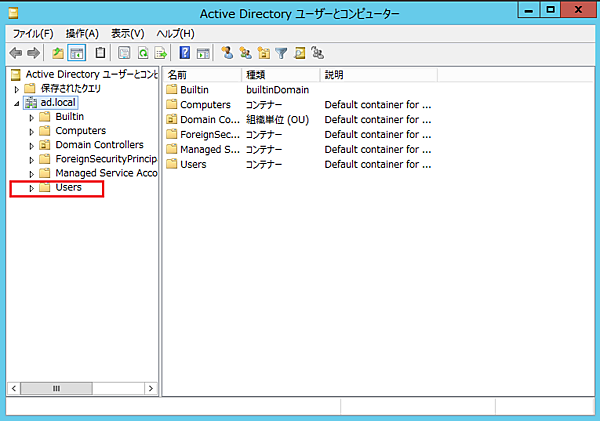Maximize the Active Directory window
The height and width of the screenshot is (421, 600).
click(x=551, y=10)
